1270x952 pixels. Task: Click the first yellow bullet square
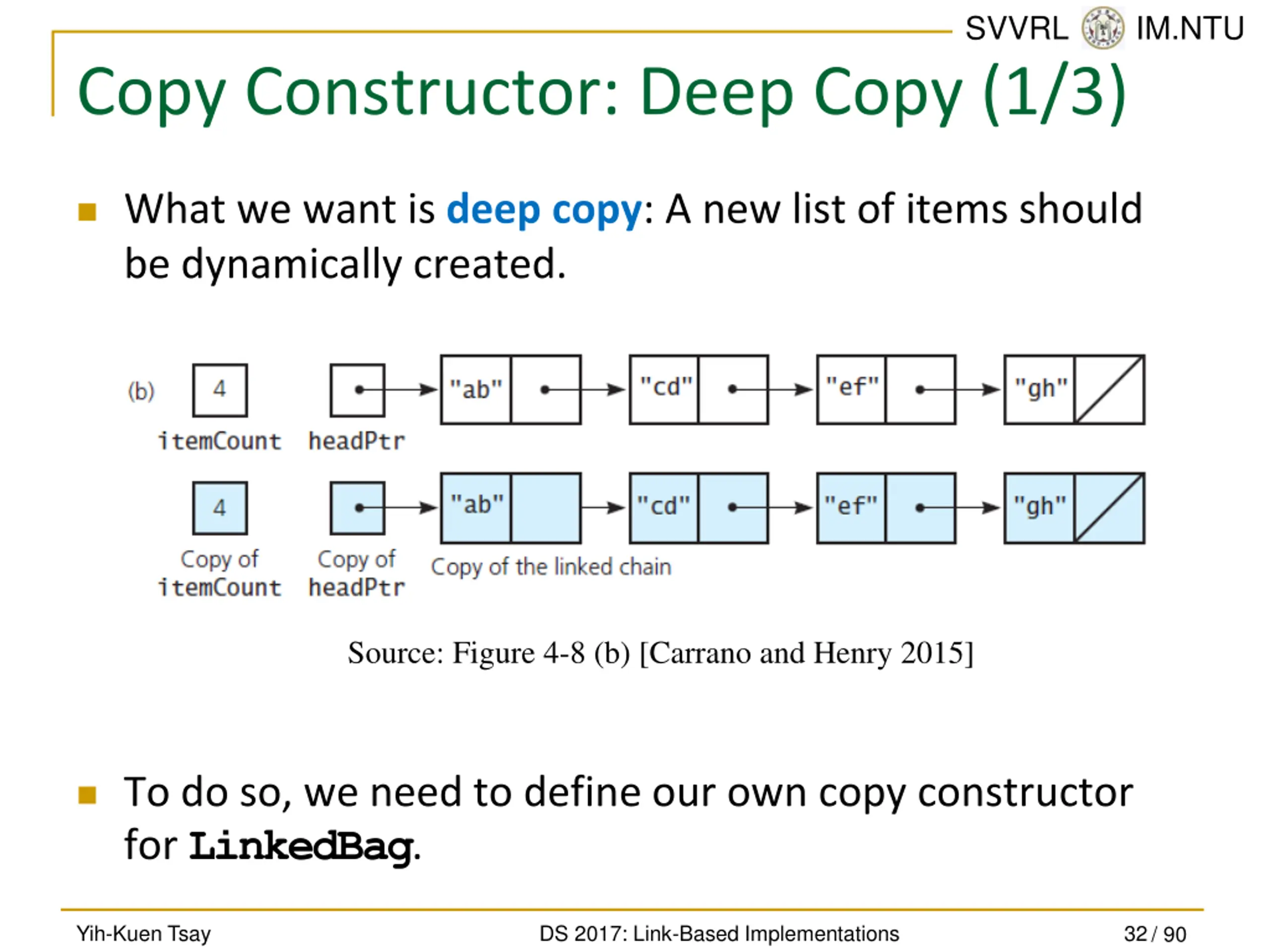87,212
